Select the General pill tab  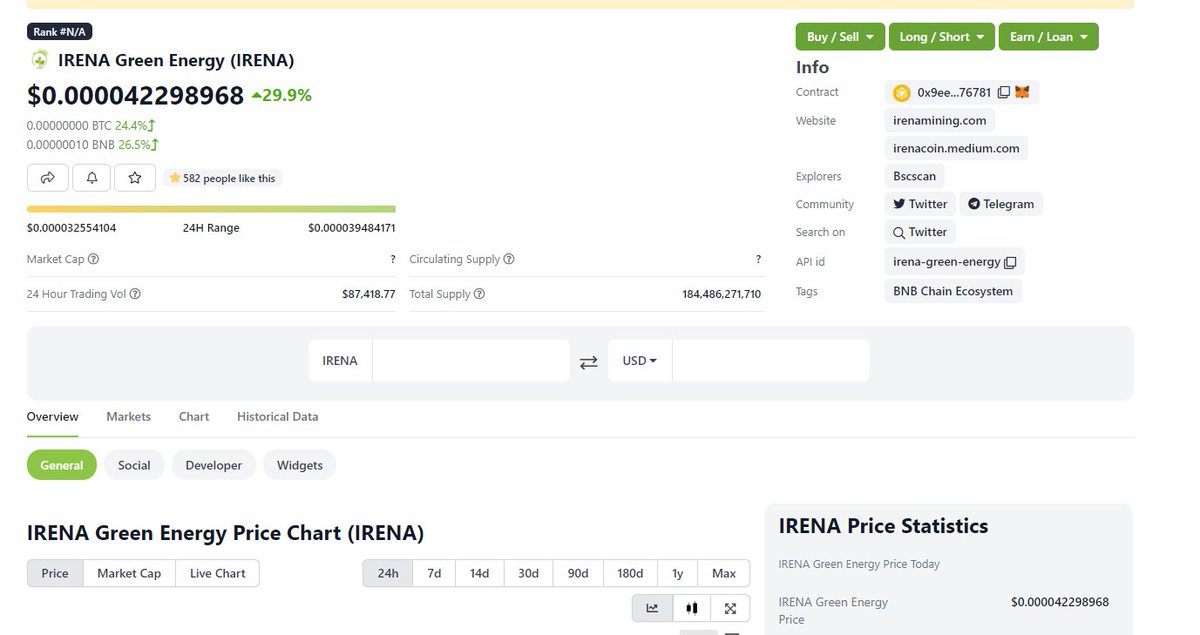(x=62, y=465)
